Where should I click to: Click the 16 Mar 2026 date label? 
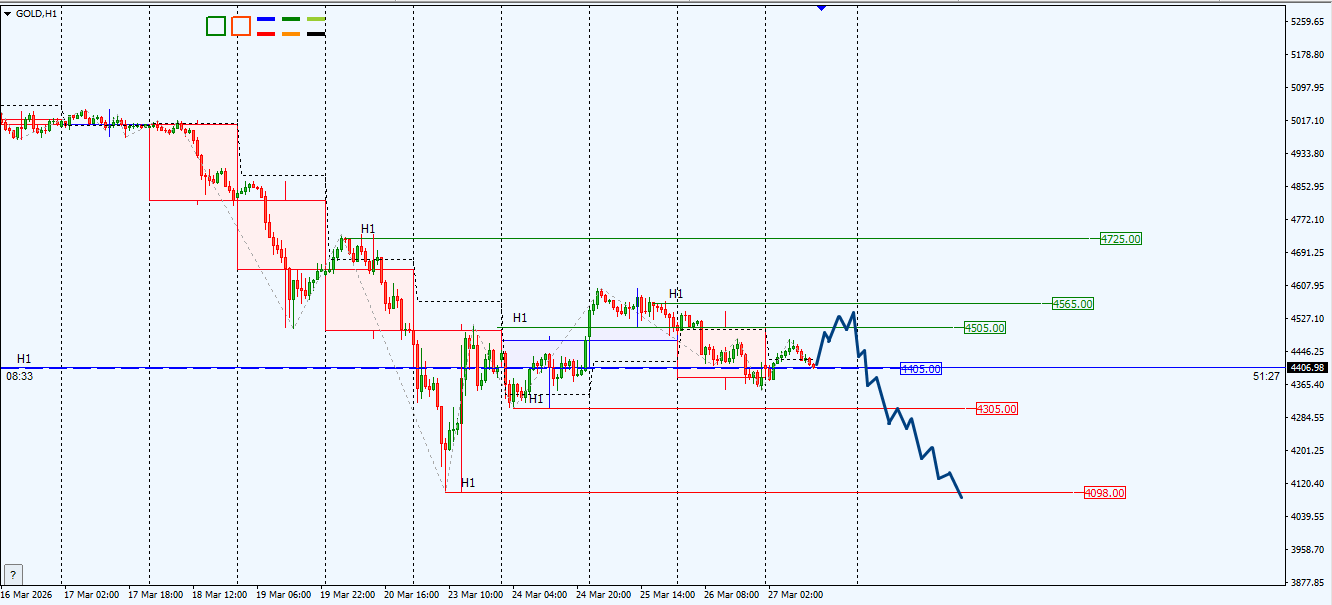(x=27, y=594)
